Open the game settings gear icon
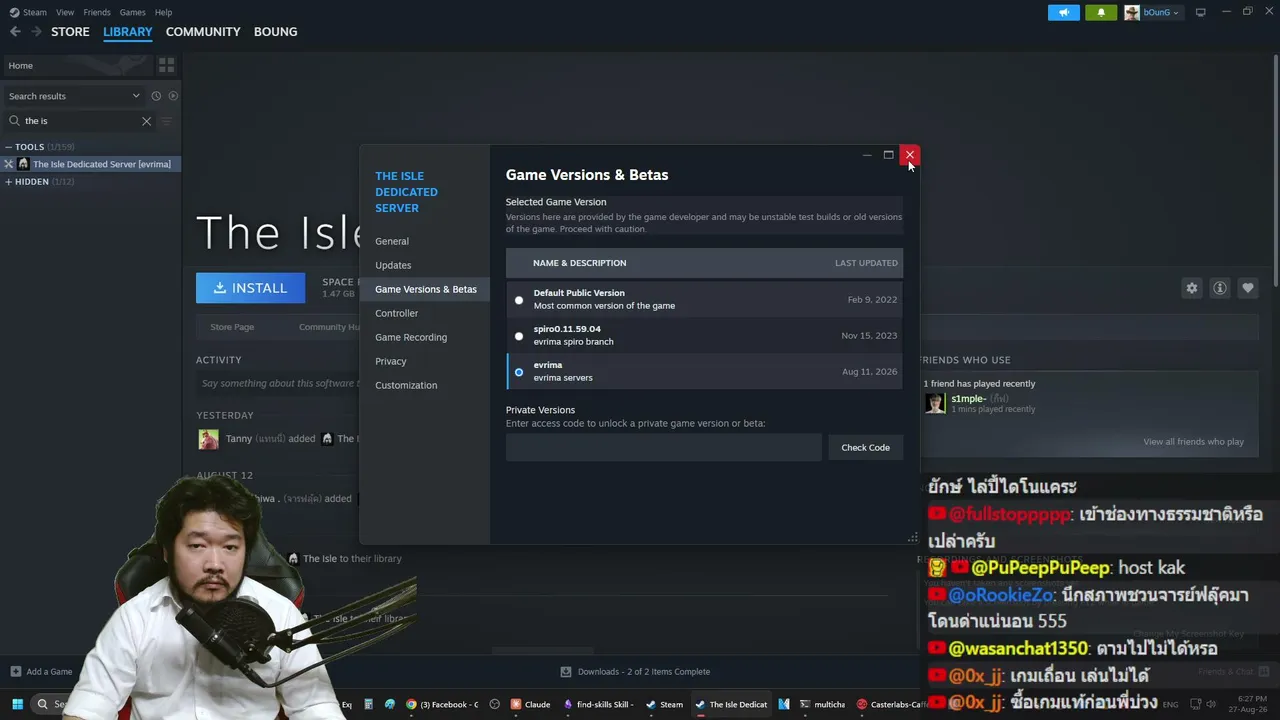 click(x=1192, y=288)
